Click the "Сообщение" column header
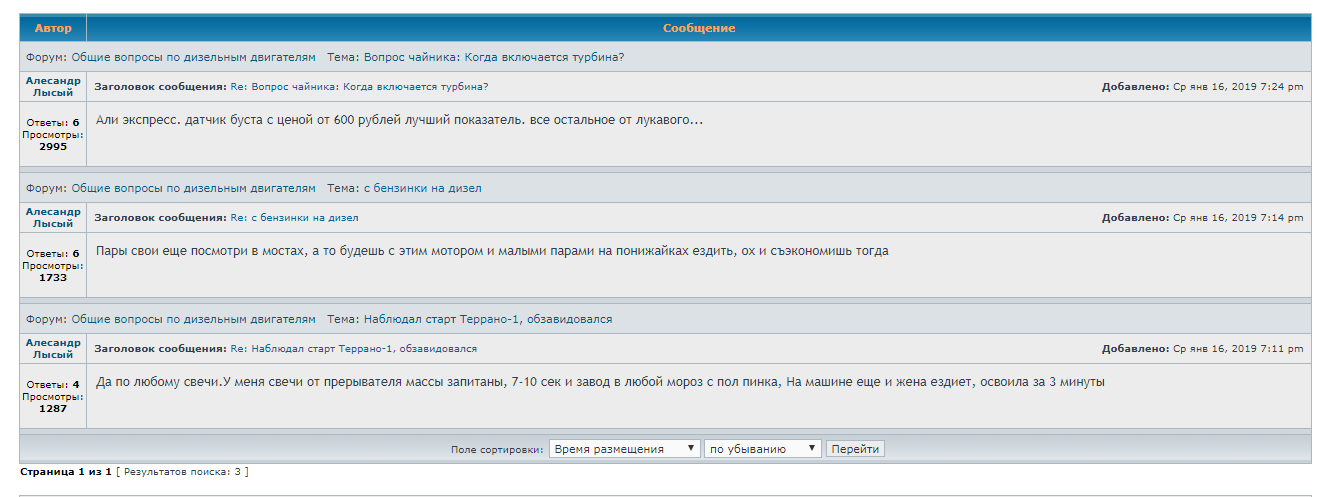Screen dimensions: 1317x497 point(698,28)
